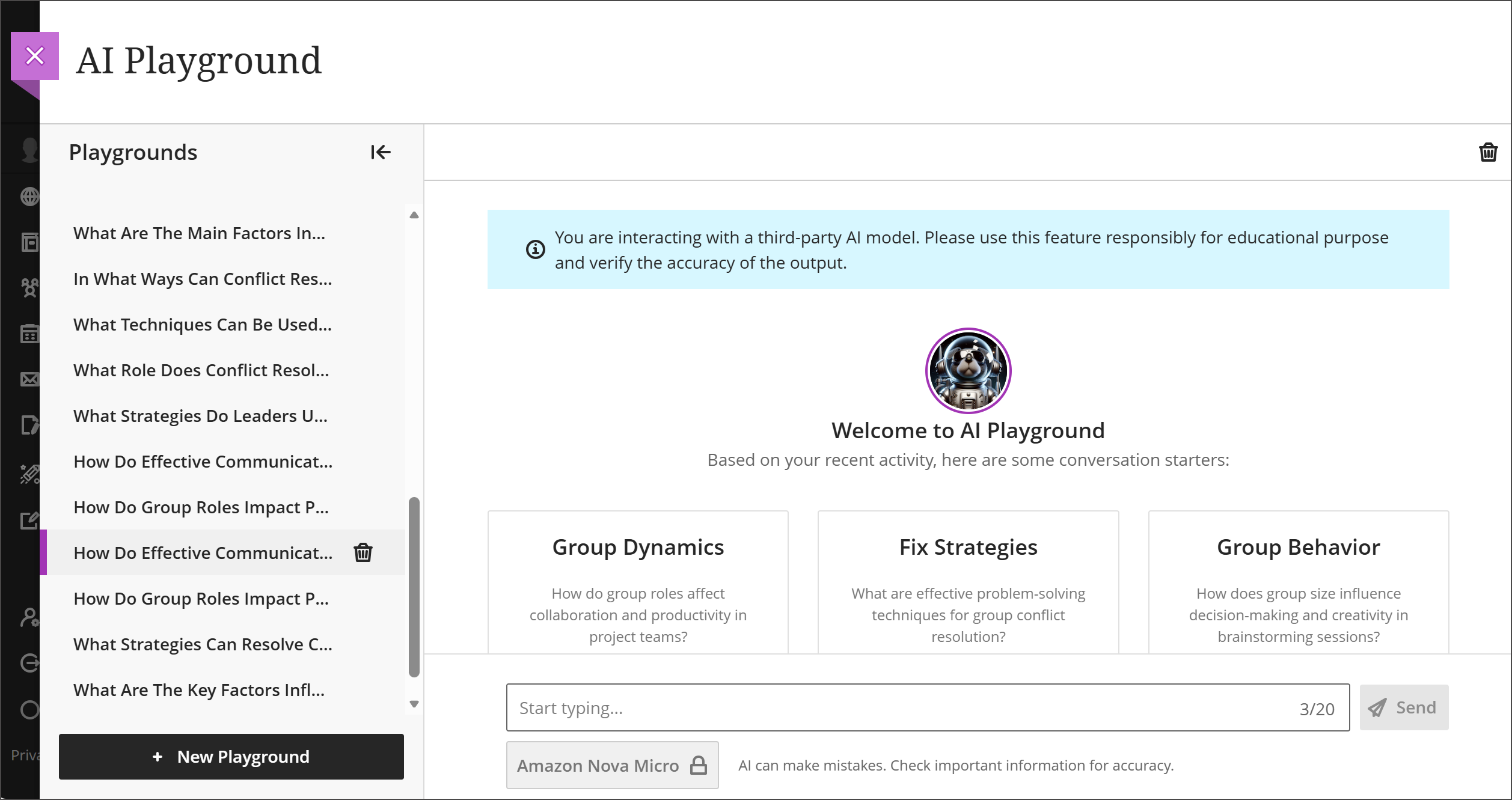Select the 'What Techniques Can Be Used' playground
The image size is (1512, 800).
pyautogui.click(x=202, y=325)
